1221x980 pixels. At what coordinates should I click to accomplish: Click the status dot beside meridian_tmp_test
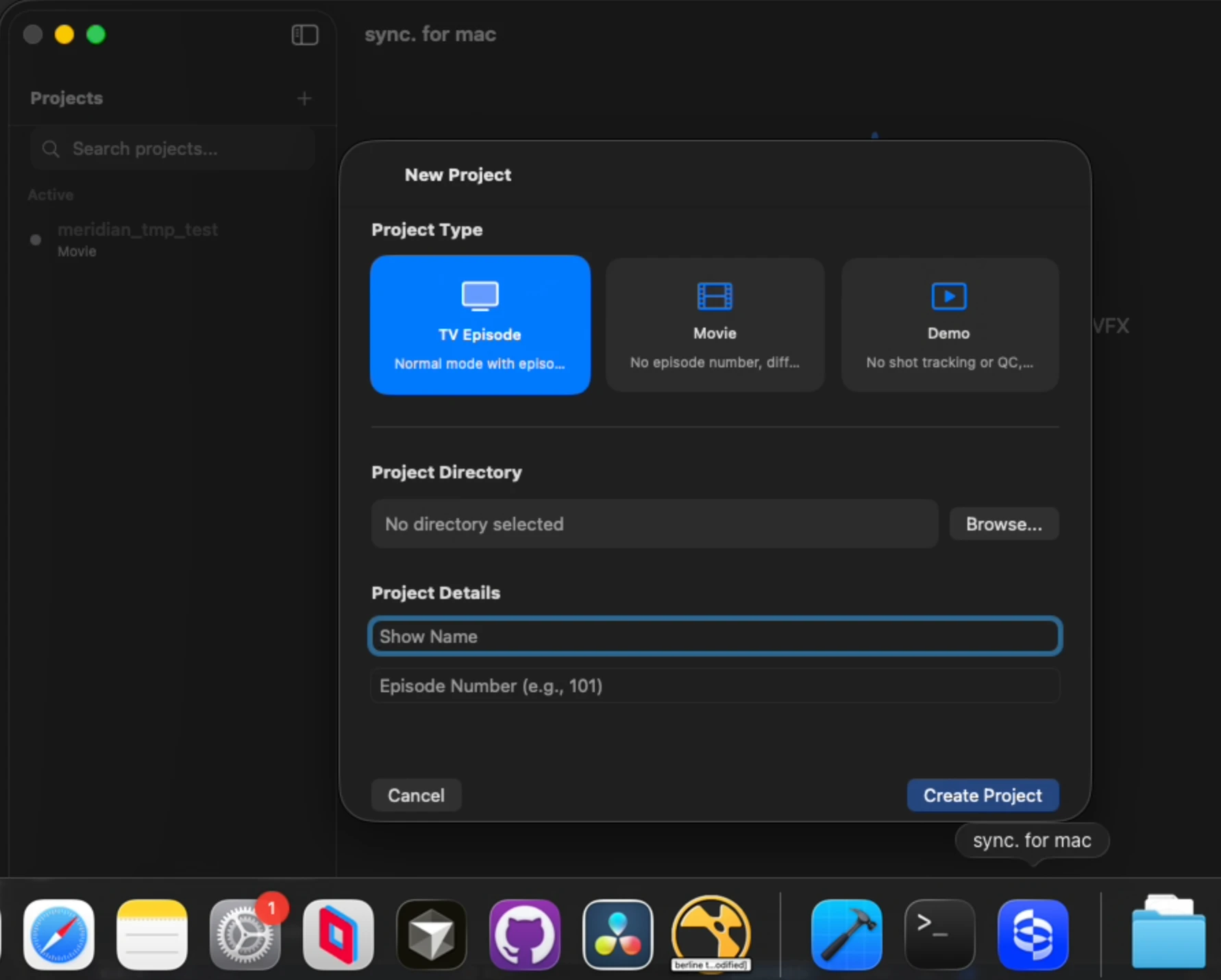36,239
